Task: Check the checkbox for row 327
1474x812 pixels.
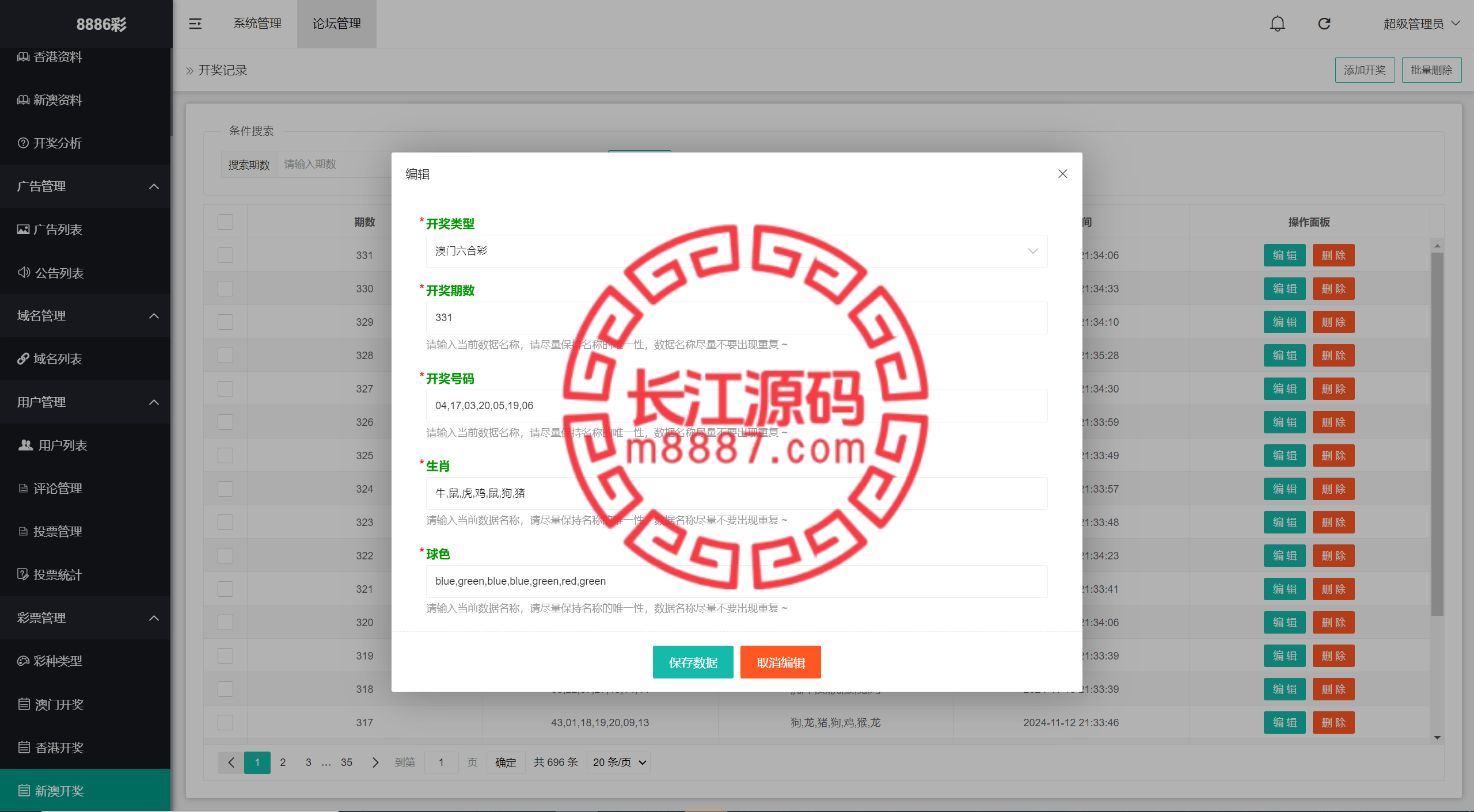Action: pyautogui.click(x=225, y=388)
